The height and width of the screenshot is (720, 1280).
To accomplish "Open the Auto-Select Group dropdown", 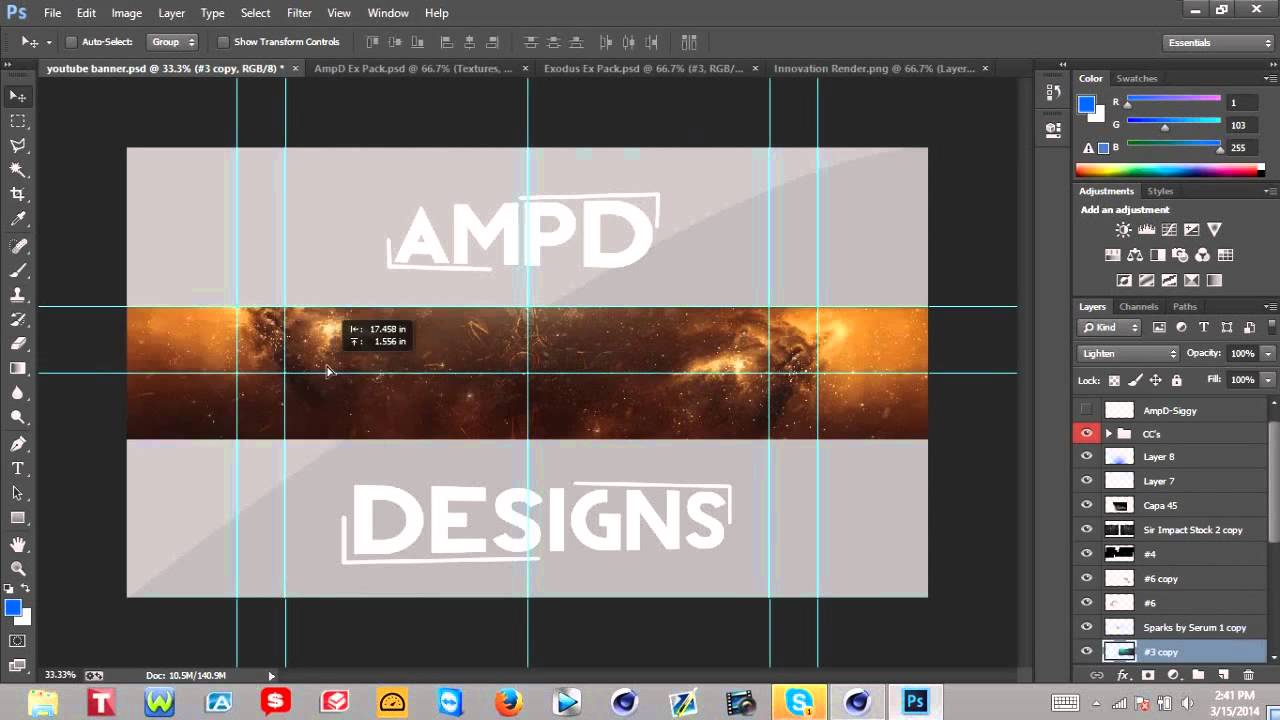I will click(173, 42).
